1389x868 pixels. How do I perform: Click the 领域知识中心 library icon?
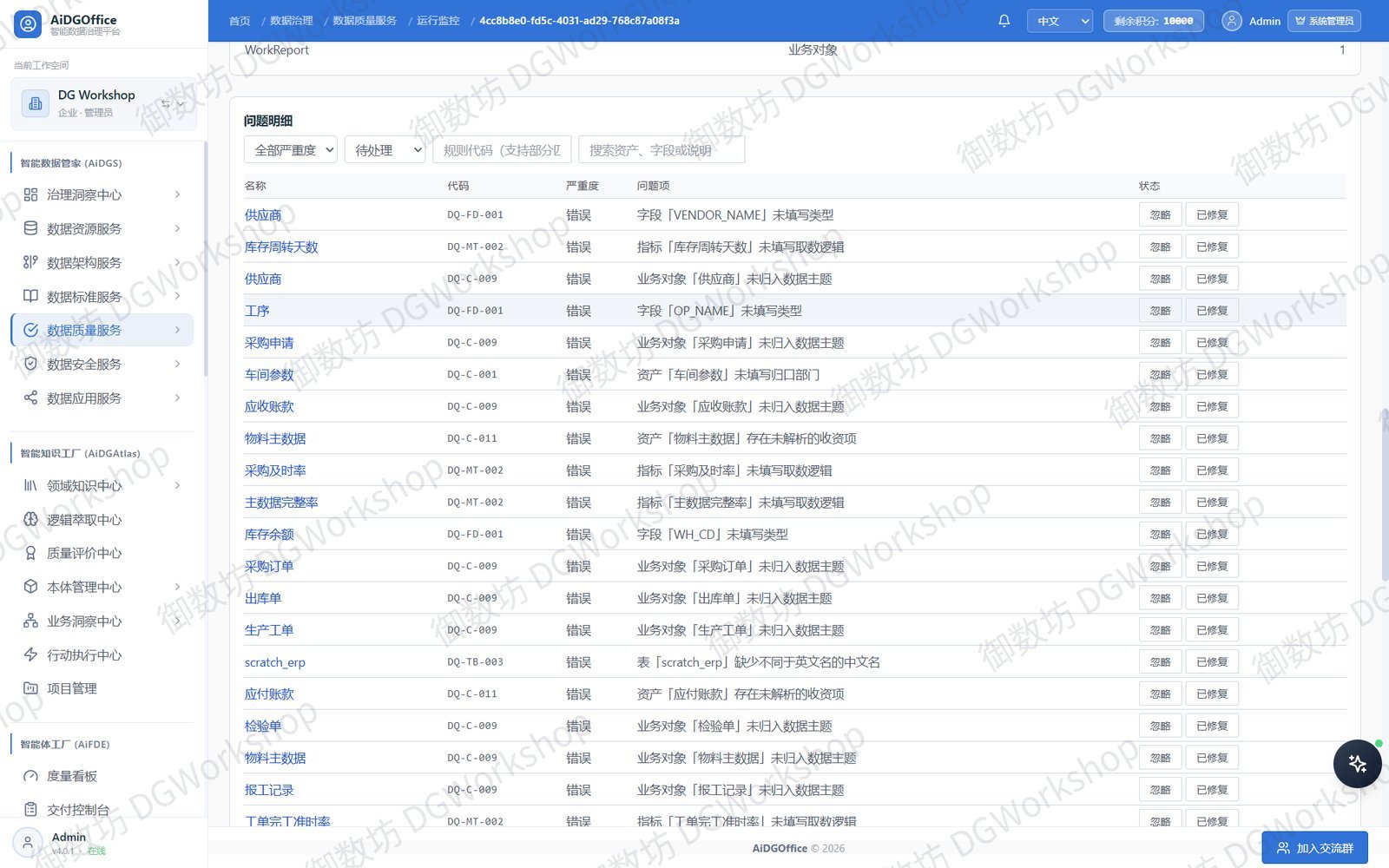pyautogui.click(x=30, y=485)
